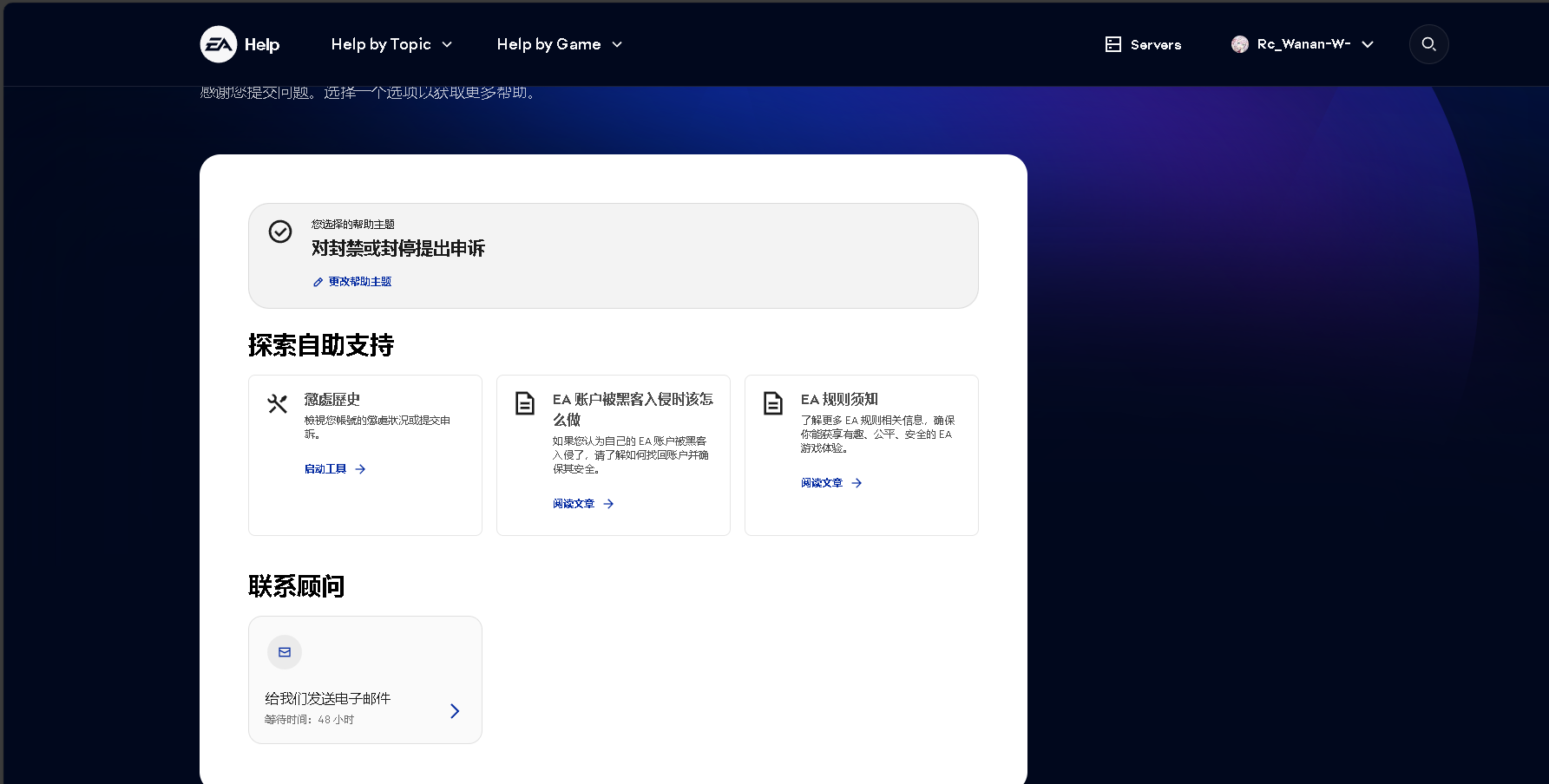Select the 给我们发送电子邮件 contact option

[365, 680]
